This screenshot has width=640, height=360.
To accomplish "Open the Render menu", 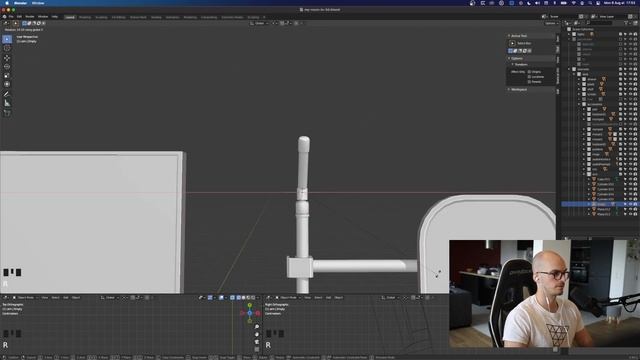I will click(x=30, y=17).
